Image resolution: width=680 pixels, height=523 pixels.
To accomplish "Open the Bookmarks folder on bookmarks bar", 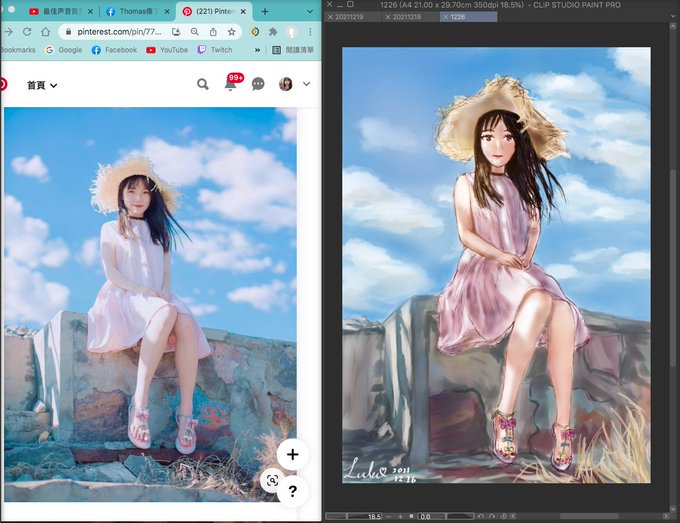I will pos(18,50).
